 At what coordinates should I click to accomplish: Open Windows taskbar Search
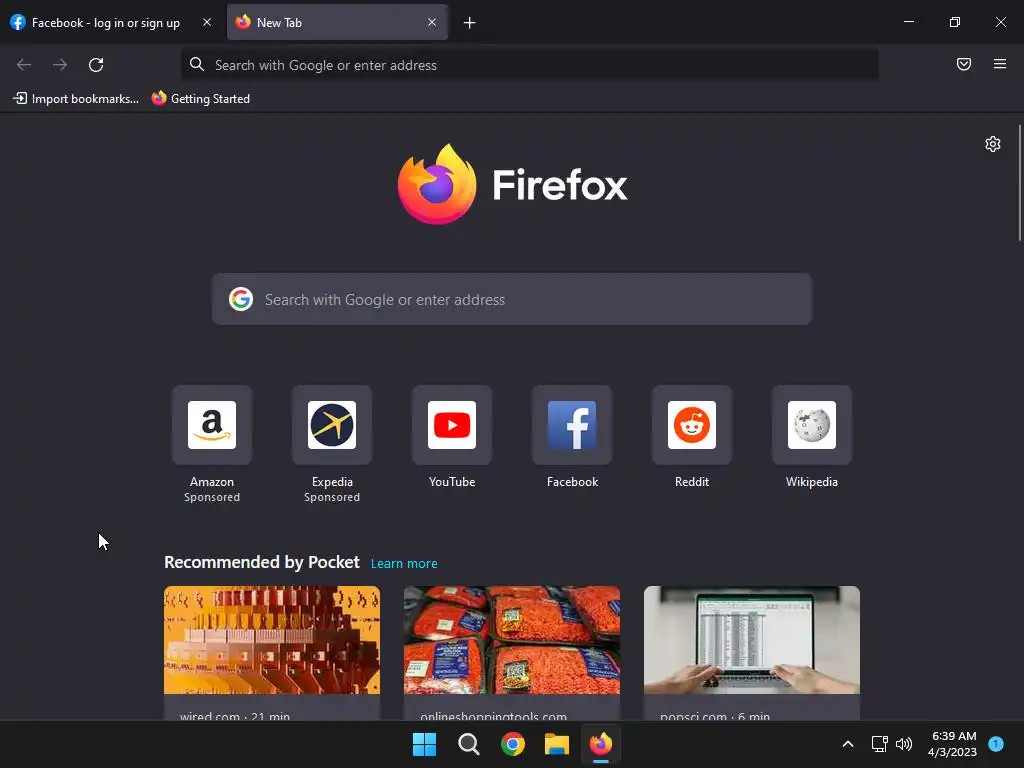(x=469, y=744)
